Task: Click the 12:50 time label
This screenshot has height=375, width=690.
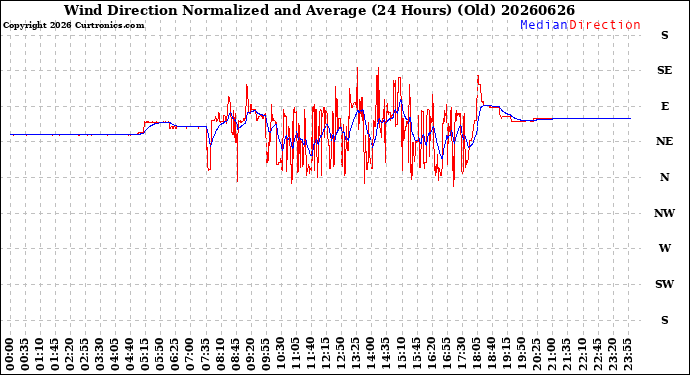Action: click(341, 354)
